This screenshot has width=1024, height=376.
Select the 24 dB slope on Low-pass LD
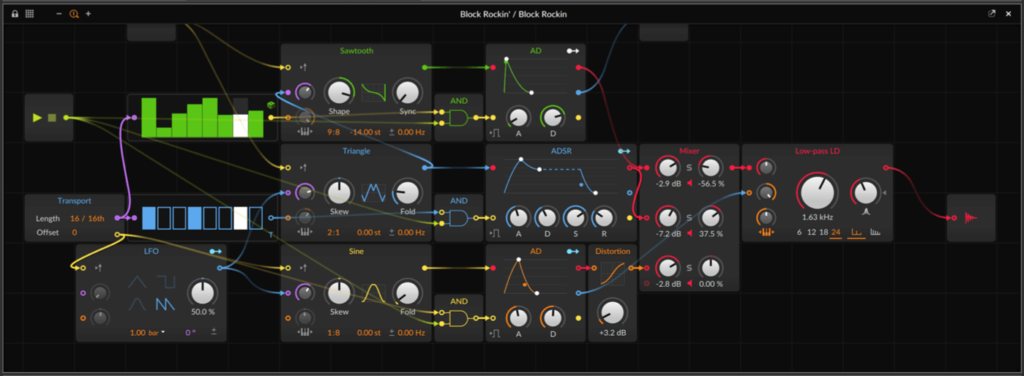(836, 232)
